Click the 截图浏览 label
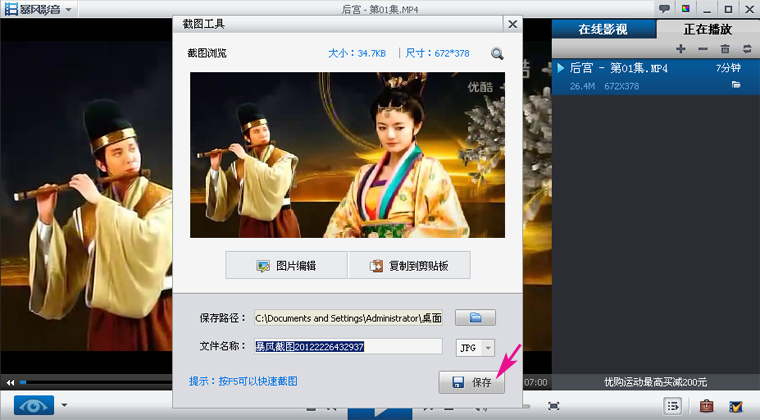This screenshot has height=420, width=760. (207, 53)
